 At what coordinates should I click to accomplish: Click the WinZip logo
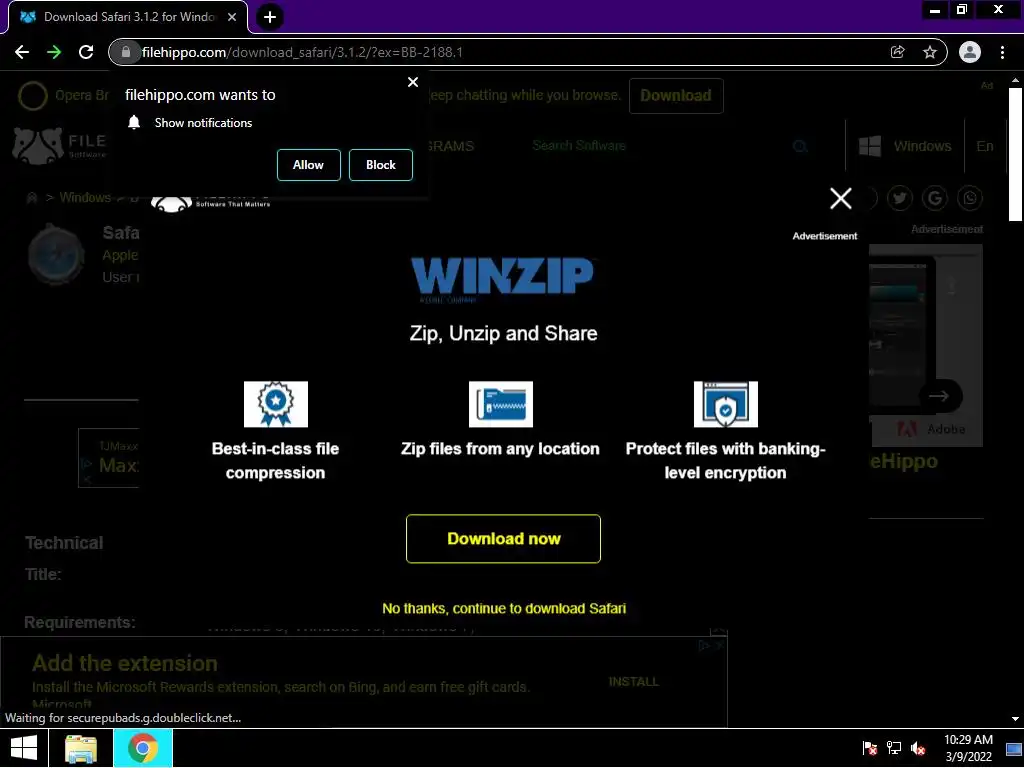coord(502,280)
